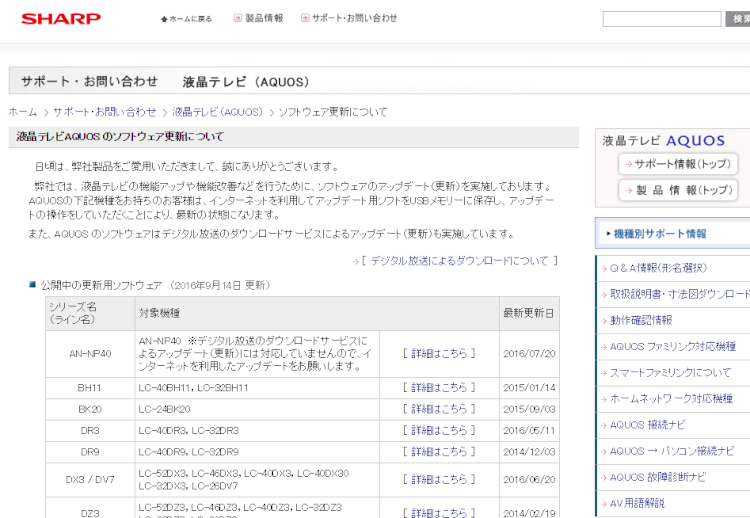Click the 製品情報(トップ) sidebar button
The width and height of the screenshot is (750, 518).
pyautogui.click(x=678, y=190)
